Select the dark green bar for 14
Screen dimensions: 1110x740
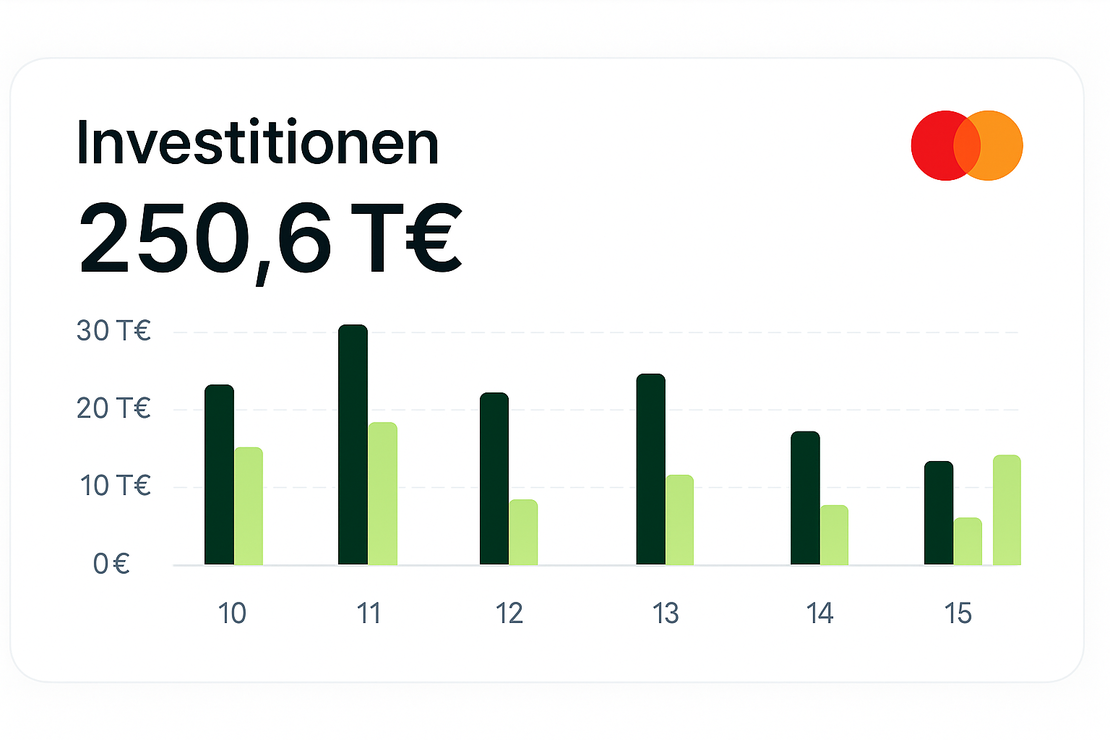(805, 498)
